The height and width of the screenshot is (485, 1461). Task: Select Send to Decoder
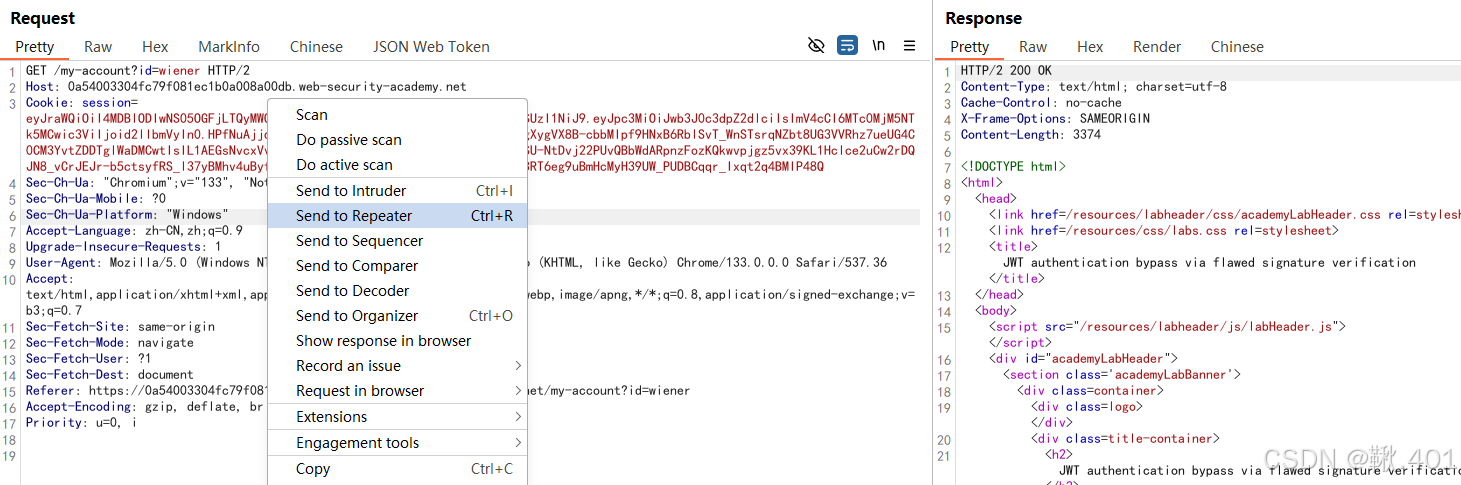coord(397,291)
